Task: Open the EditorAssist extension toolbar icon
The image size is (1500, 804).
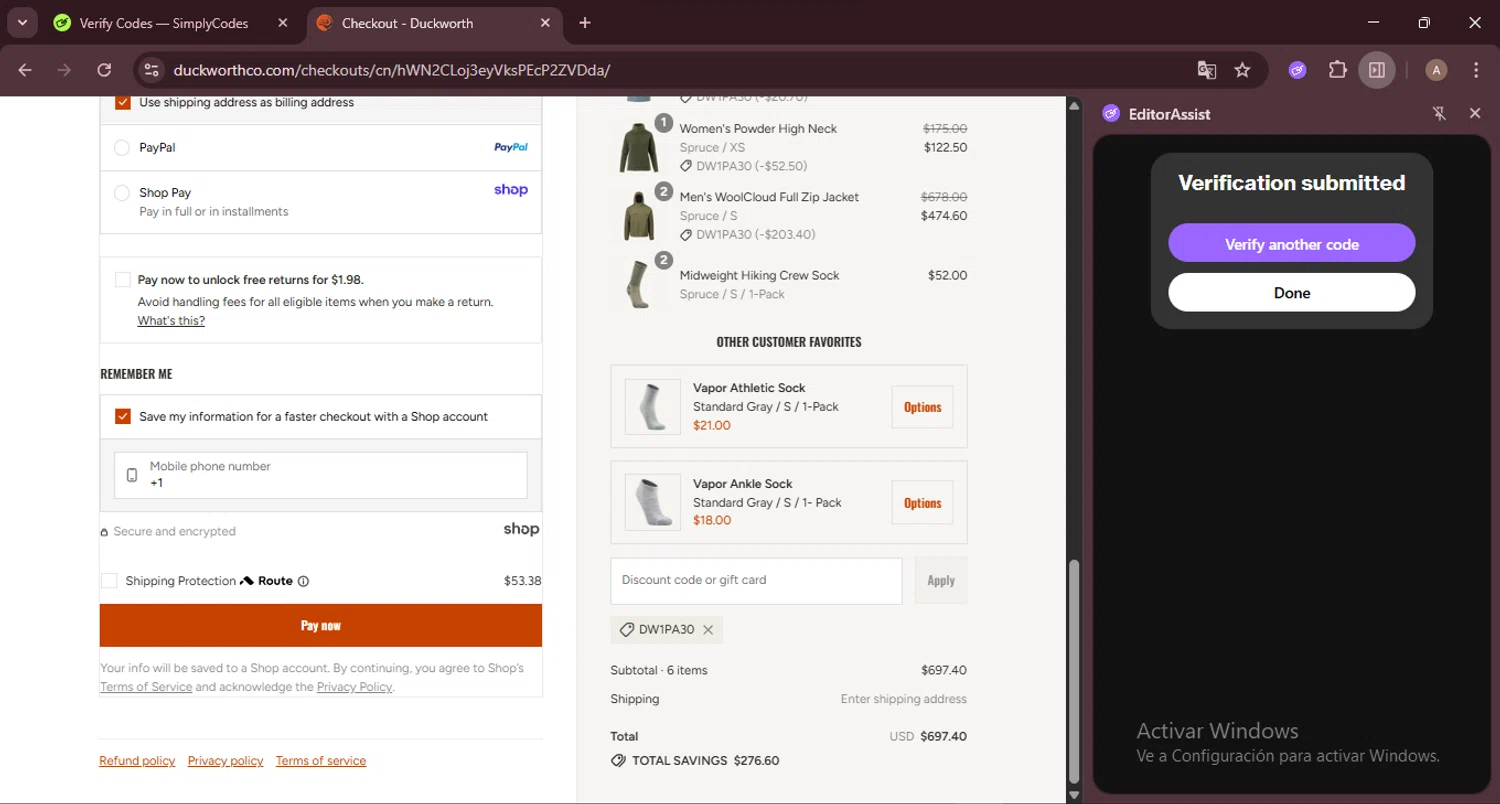Action: click(x=1297, y=70)
